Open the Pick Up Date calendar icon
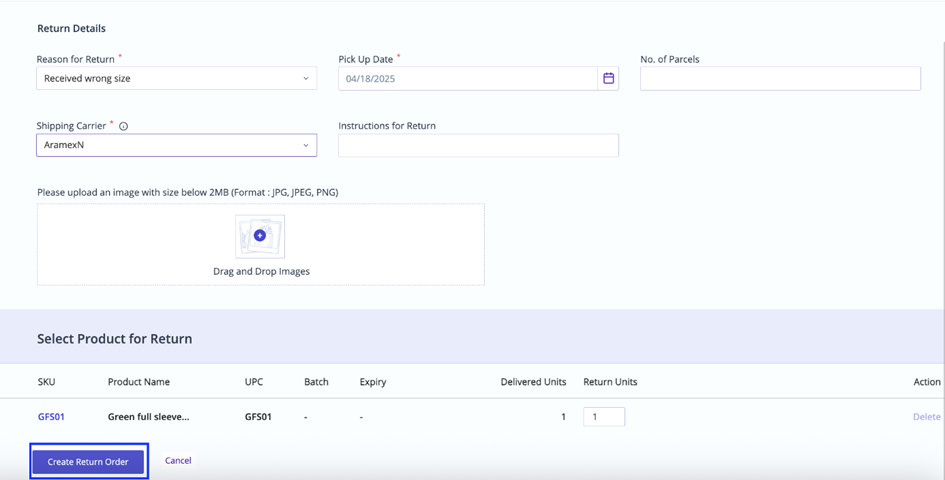 click(608, 78)
